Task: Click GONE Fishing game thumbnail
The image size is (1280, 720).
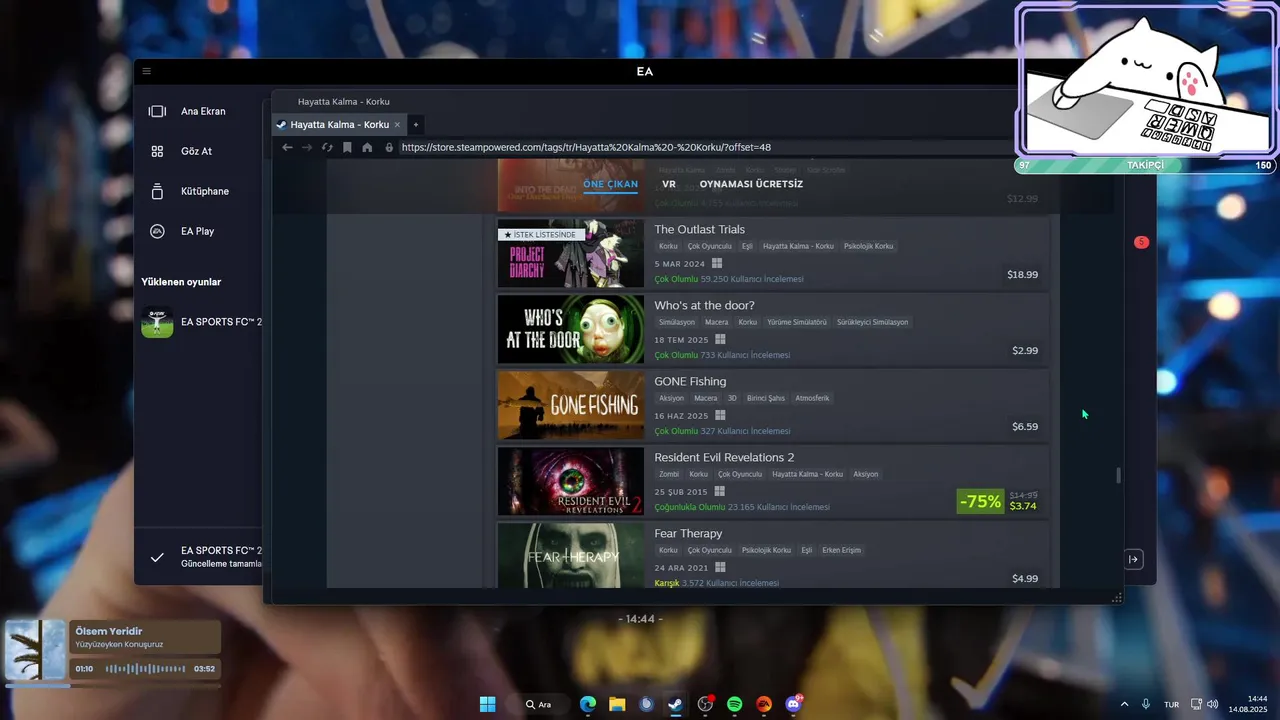Action: click(x=571, y=405)
